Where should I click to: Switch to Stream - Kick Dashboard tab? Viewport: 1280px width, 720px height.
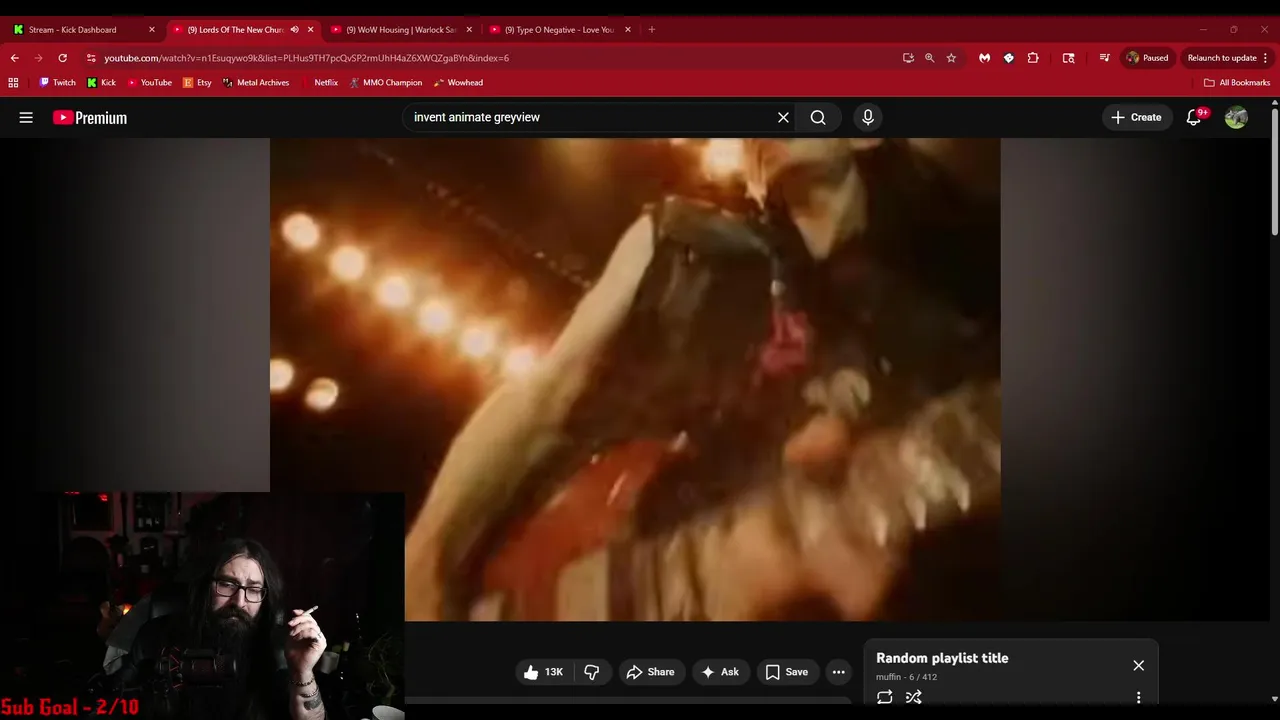(x=72, y=30)
